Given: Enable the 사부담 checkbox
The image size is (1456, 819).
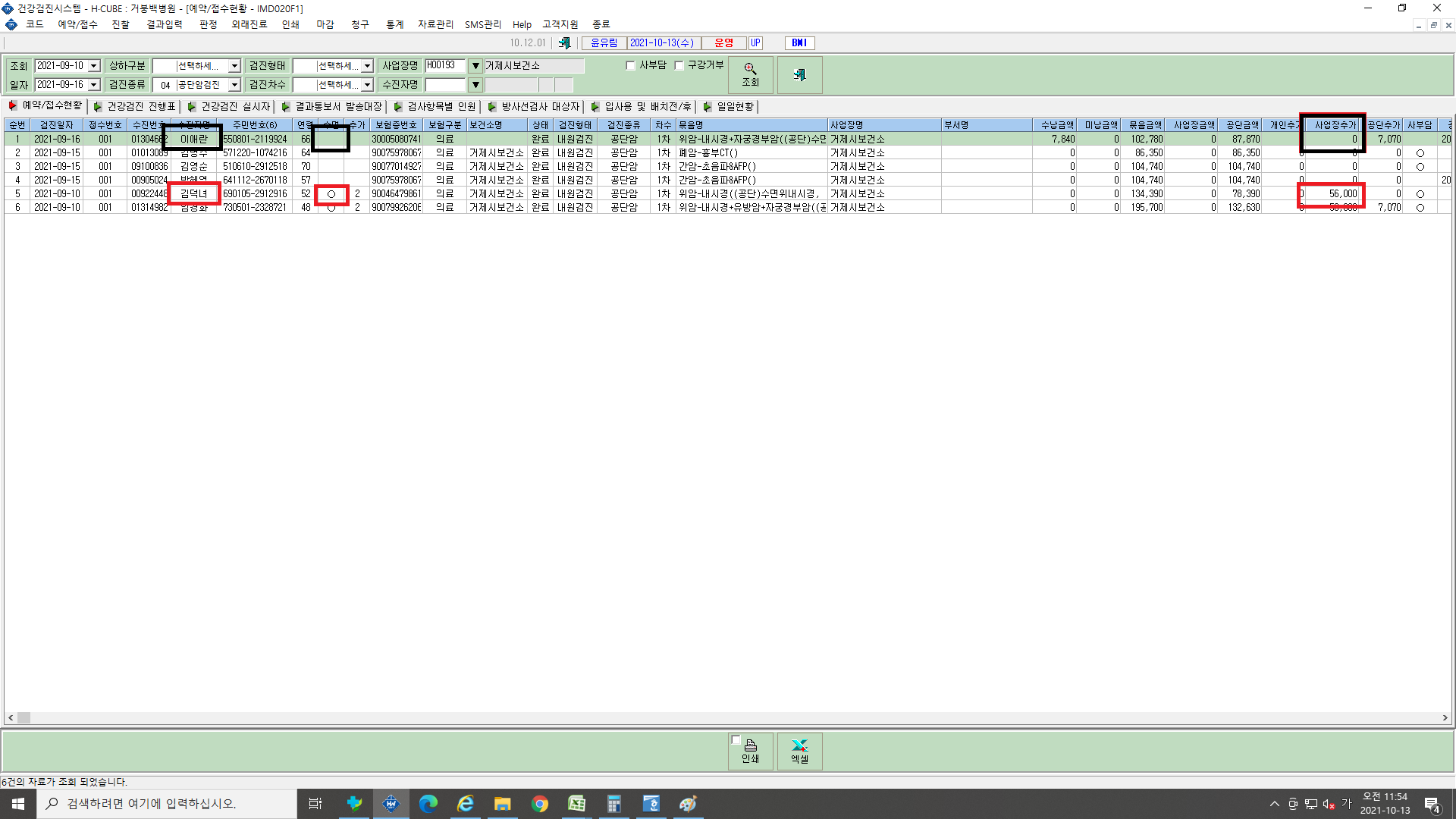Looking at the screenshot, I should pos(630,65).
